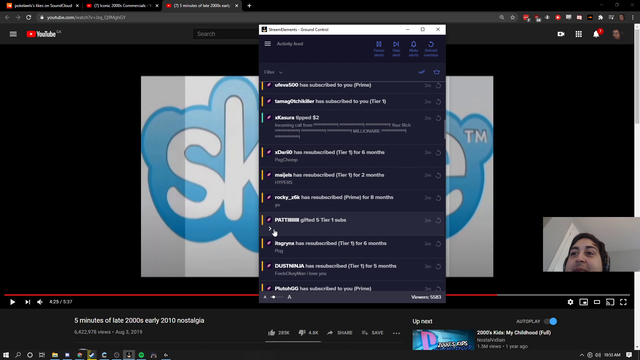Enter YouTube fullscreen mode
The height and width of the screenshot is (360, 640).
click(x=623, y=302)
